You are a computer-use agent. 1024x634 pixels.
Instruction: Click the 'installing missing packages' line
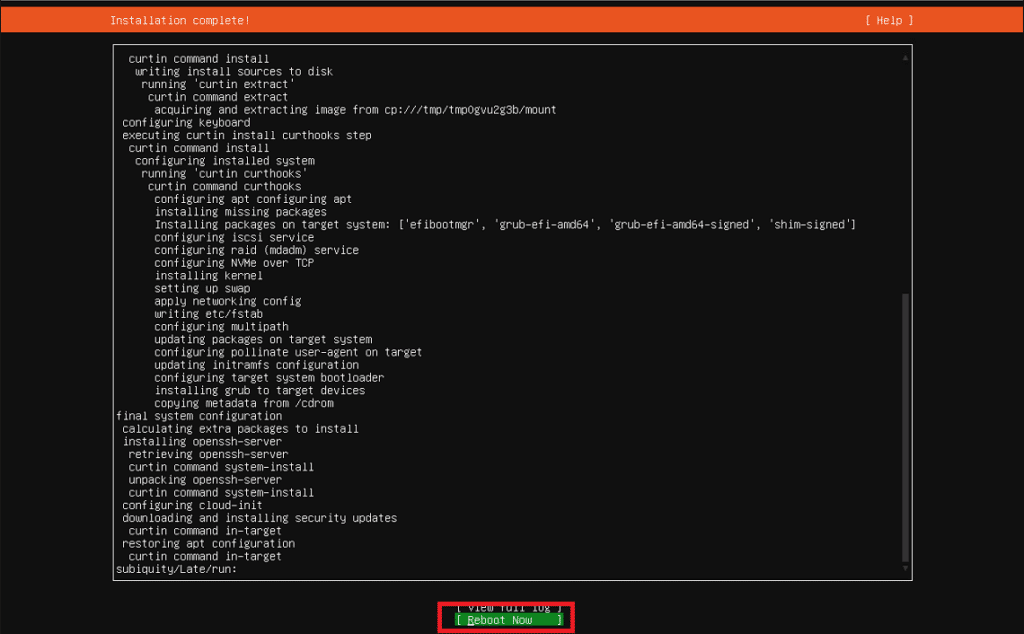coord(240,212)
